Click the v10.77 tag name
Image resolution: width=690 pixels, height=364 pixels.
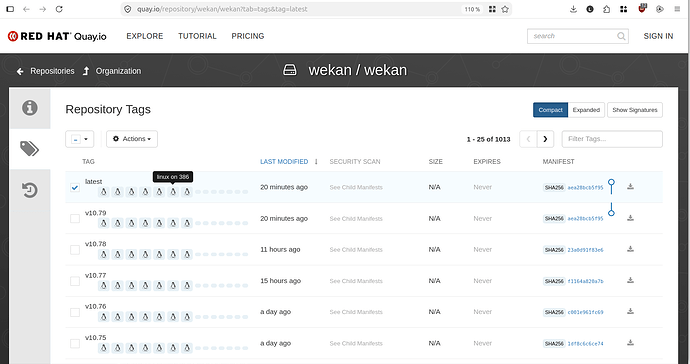coord(95,275)
